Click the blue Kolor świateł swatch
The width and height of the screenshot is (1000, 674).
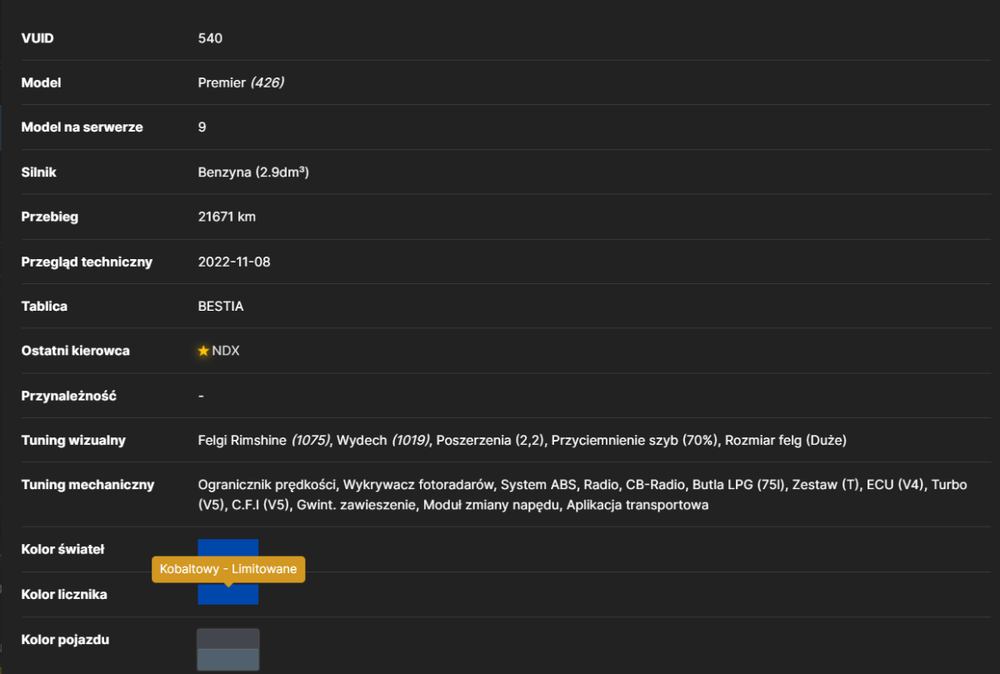[228, 548]
